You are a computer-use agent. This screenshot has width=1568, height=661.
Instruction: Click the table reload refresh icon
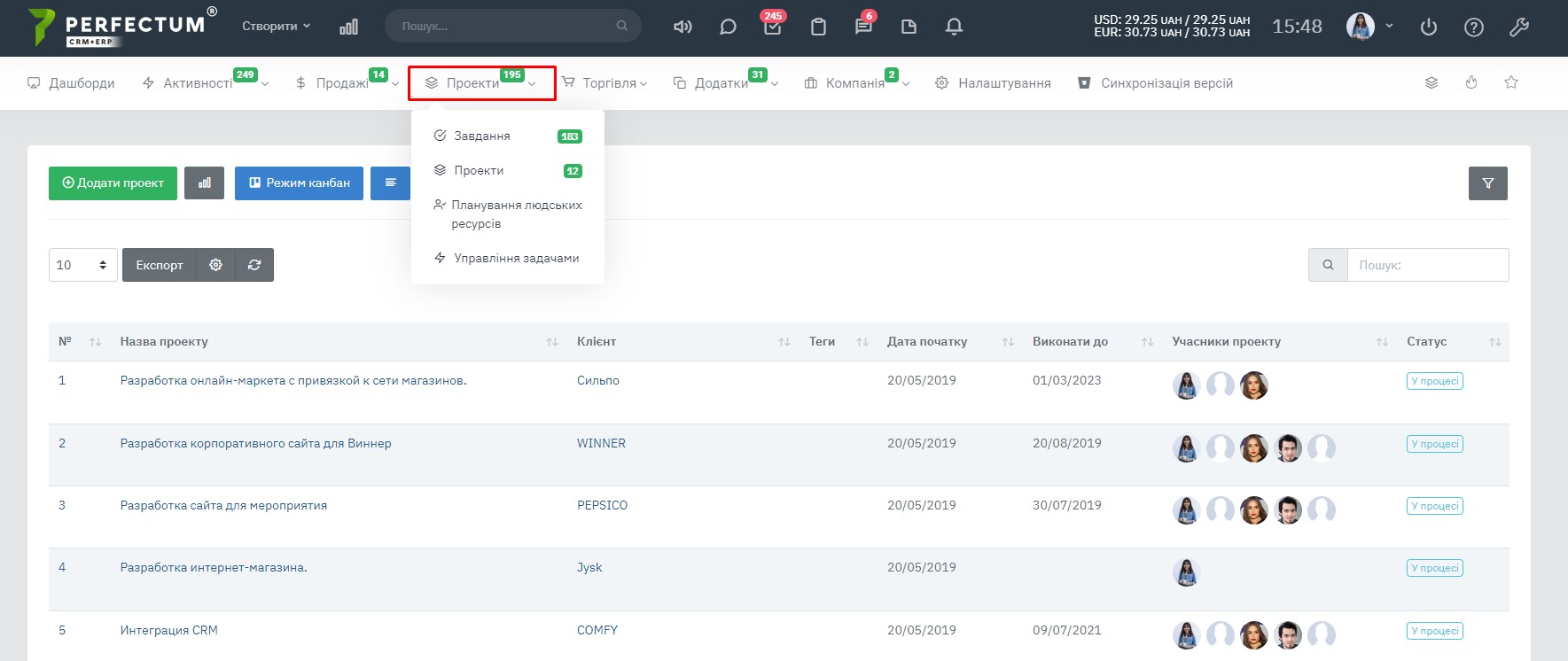(254, 265)
